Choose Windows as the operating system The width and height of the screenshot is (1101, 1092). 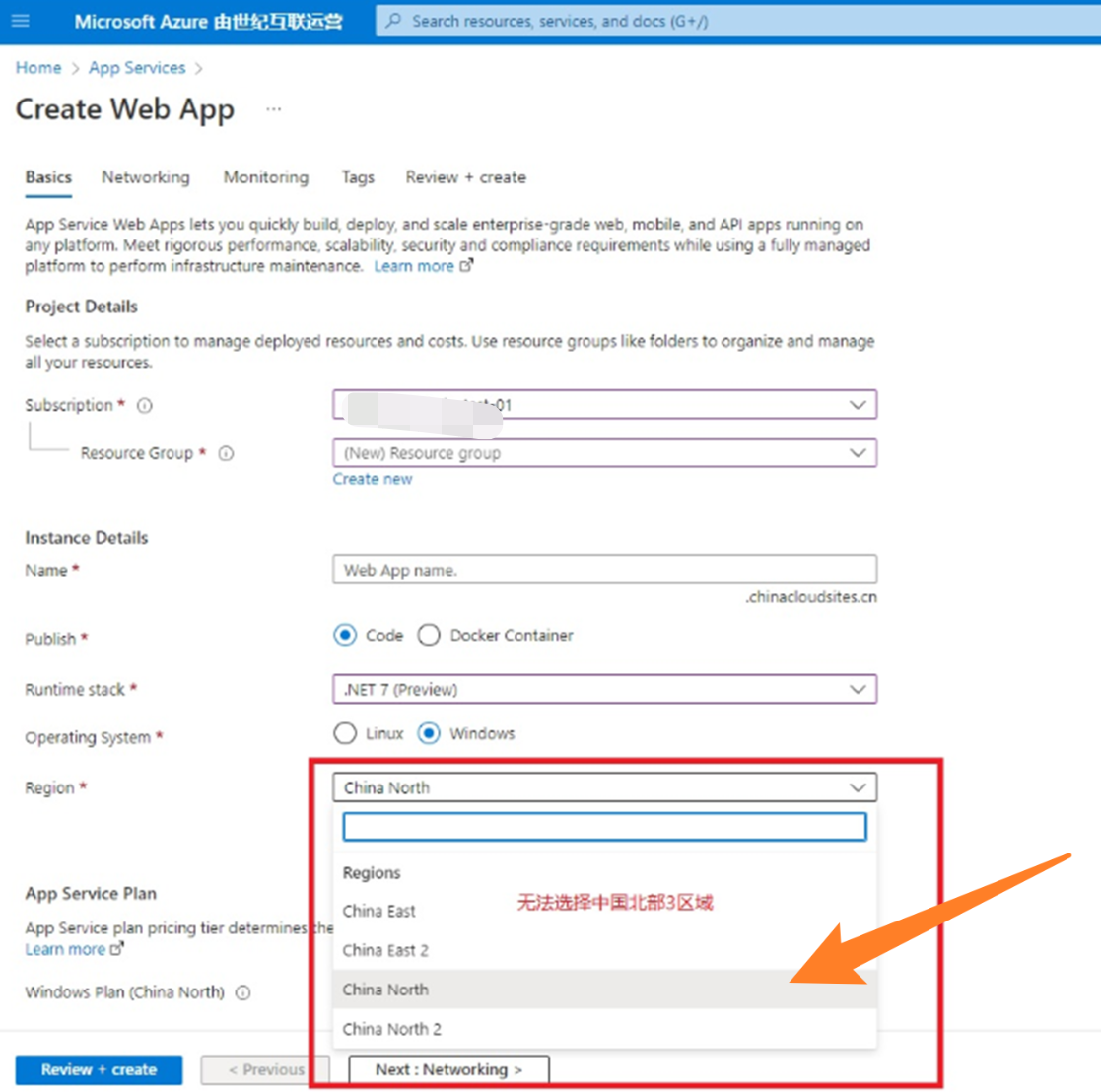pos(429,734)
